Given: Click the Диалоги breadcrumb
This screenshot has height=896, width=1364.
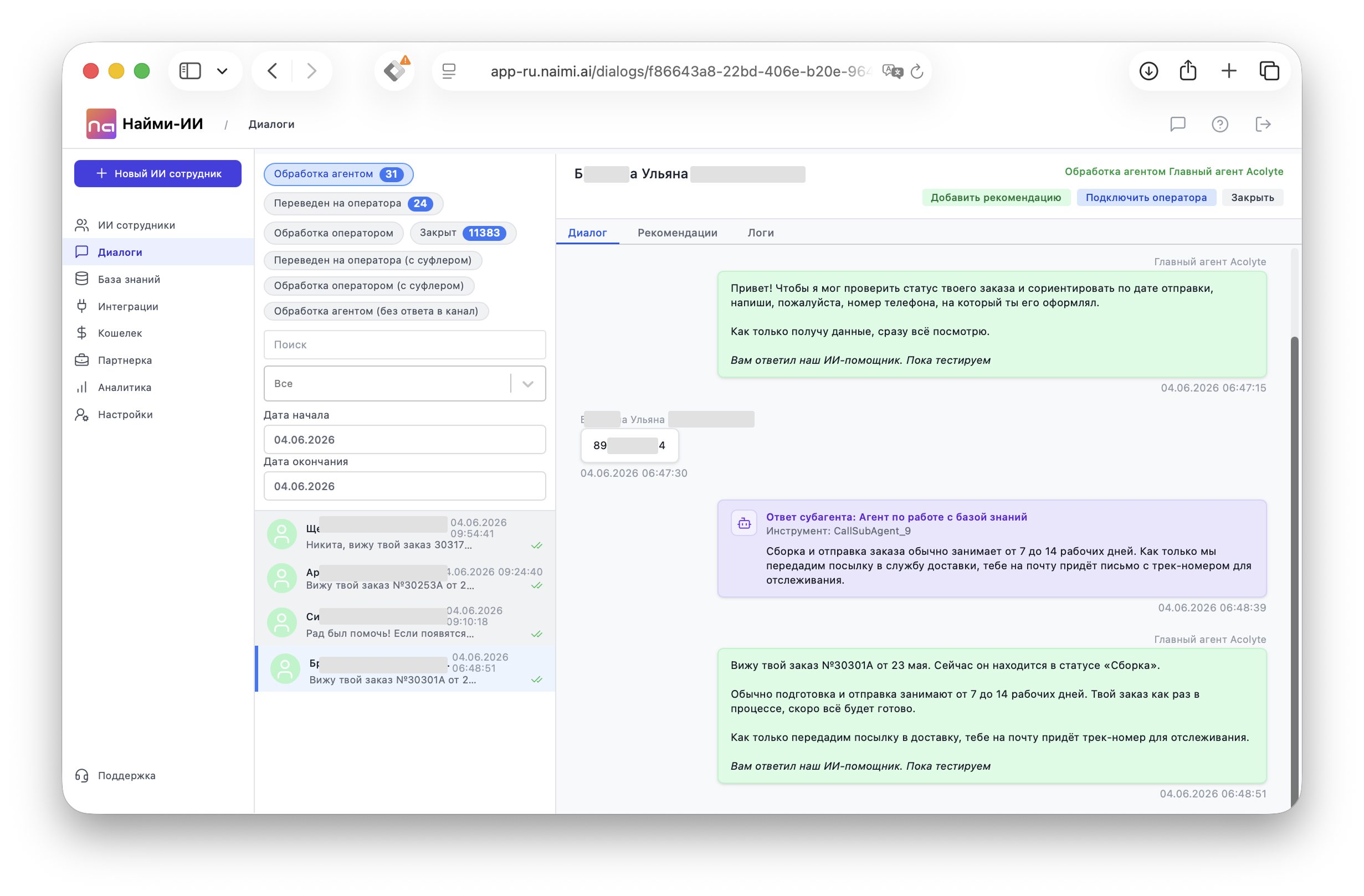Looking at the screenshot, I should coord(271,124).
